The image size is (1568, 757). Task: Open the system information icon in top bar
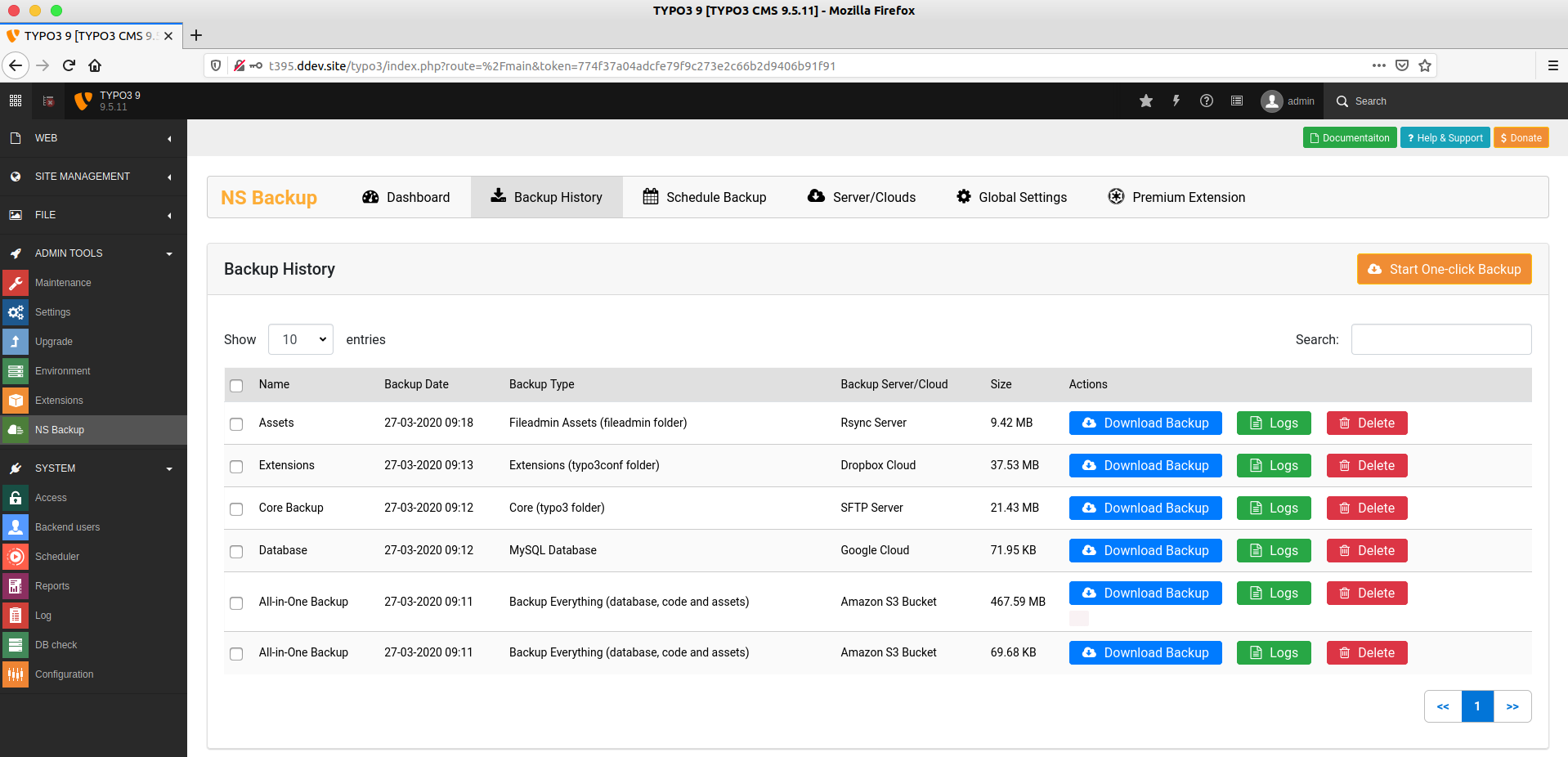coord(1237,101)
